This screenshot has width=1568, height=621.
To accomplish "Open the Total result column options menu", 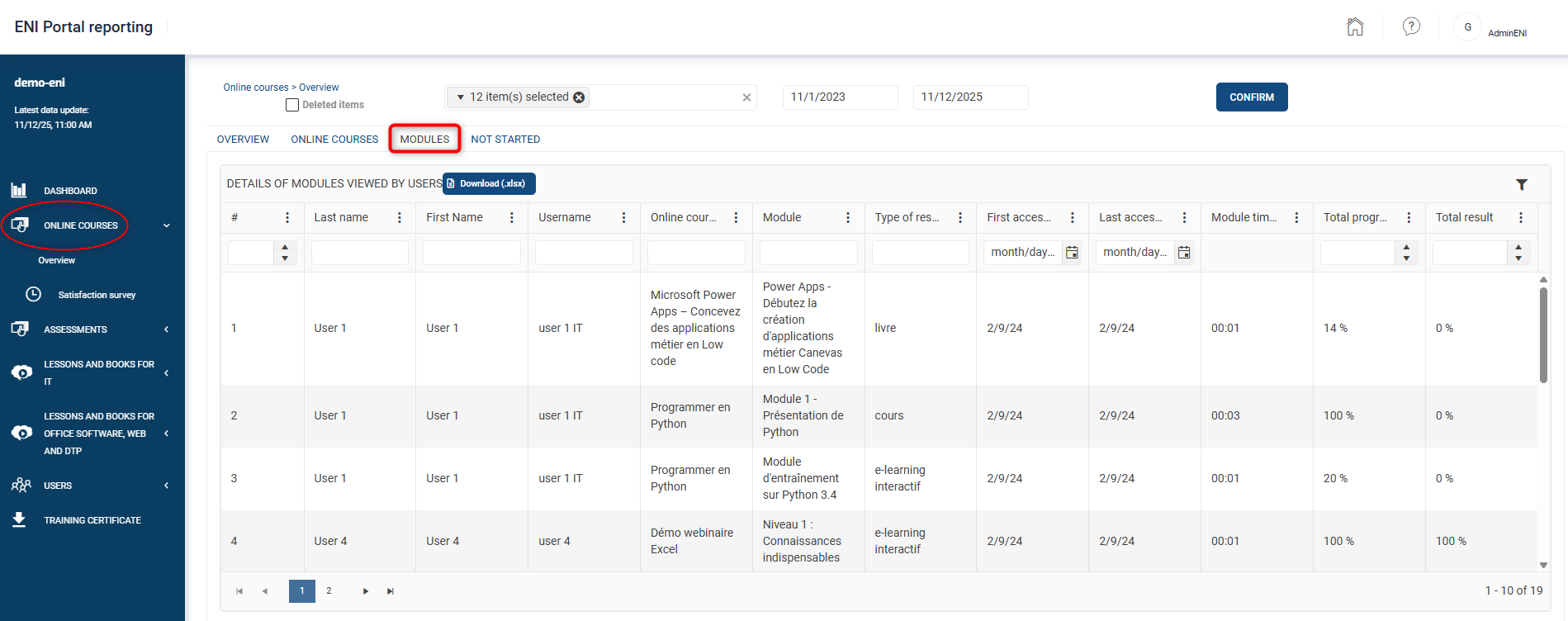I will (1521, 218).
